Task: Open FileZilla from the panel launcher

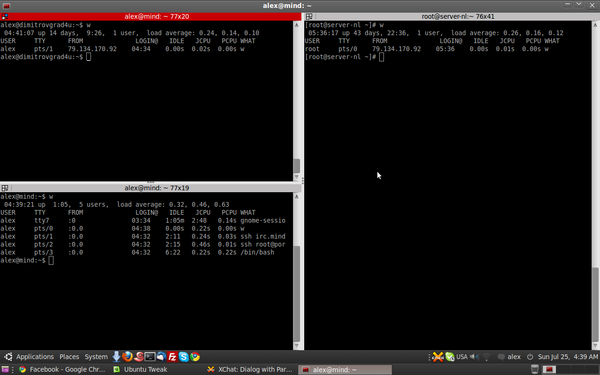Action: [x=172, y=357]
